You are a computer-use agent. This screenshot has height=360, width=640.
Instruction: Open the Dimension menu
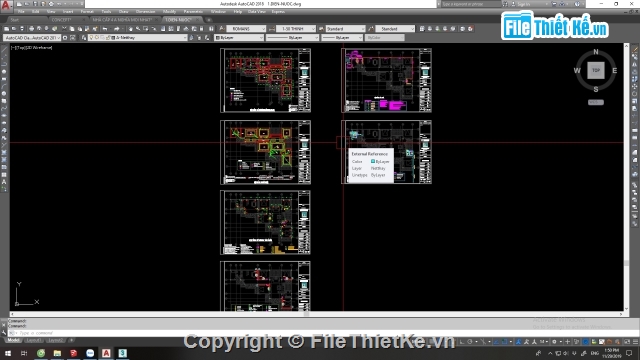145,12
